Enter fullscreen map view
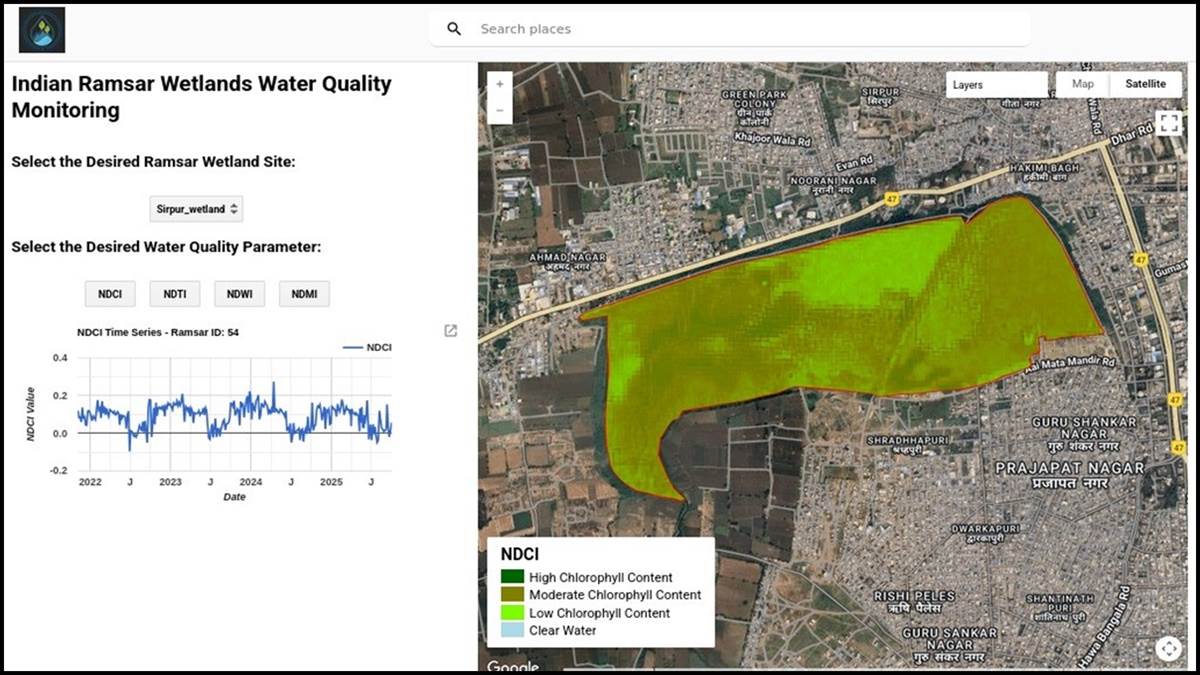1200x675 pixels. pos(1168,123)
